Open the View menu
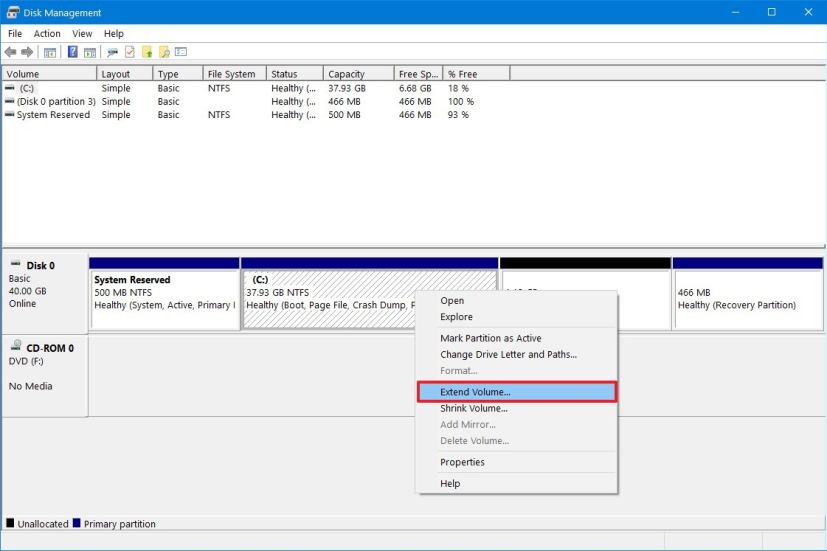The width and height of the screenshot is (827, 551). pyautogui.click(x=82, y=33)
